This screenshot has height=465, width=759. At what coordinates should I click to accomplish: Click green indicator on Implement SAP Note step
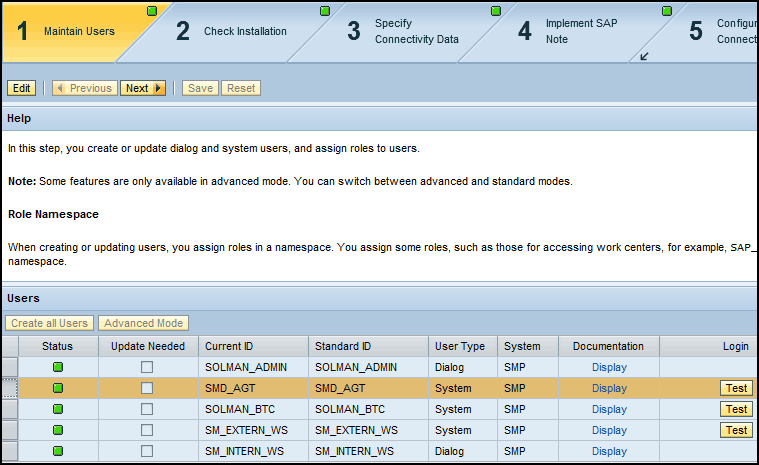pos(667,11)
